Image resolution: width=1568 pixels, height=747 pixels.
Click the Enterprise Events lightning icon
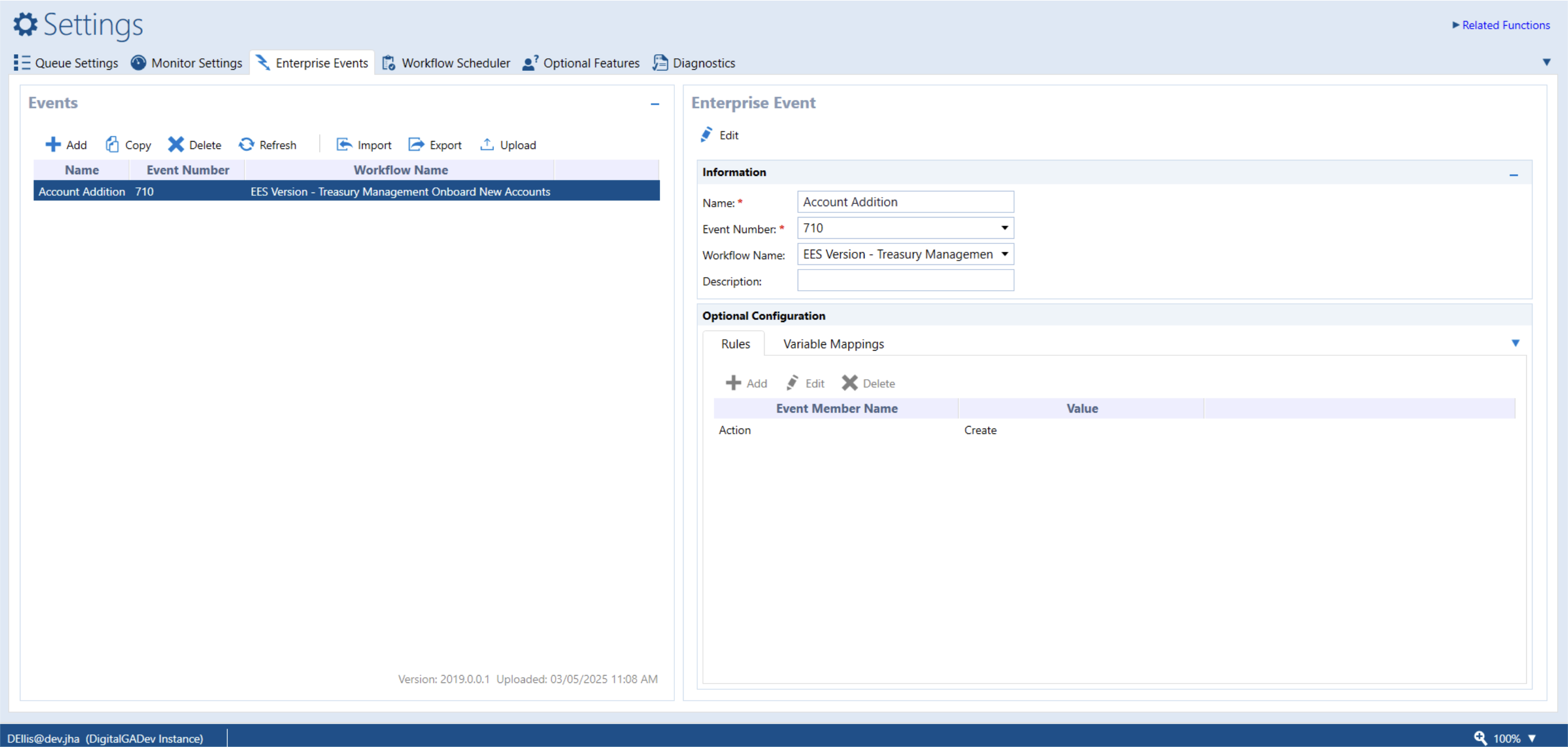pos(263,63)
